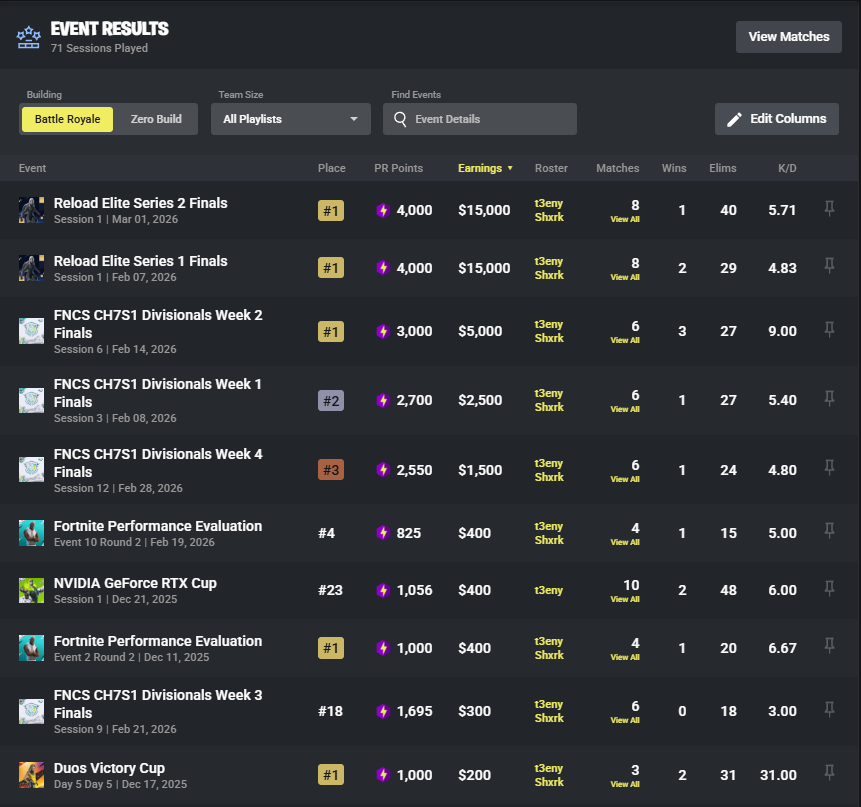Open the Reload Elite Series 2 Finals thumbnail
Screen dimensions: 861x807
tap(31, 210)
